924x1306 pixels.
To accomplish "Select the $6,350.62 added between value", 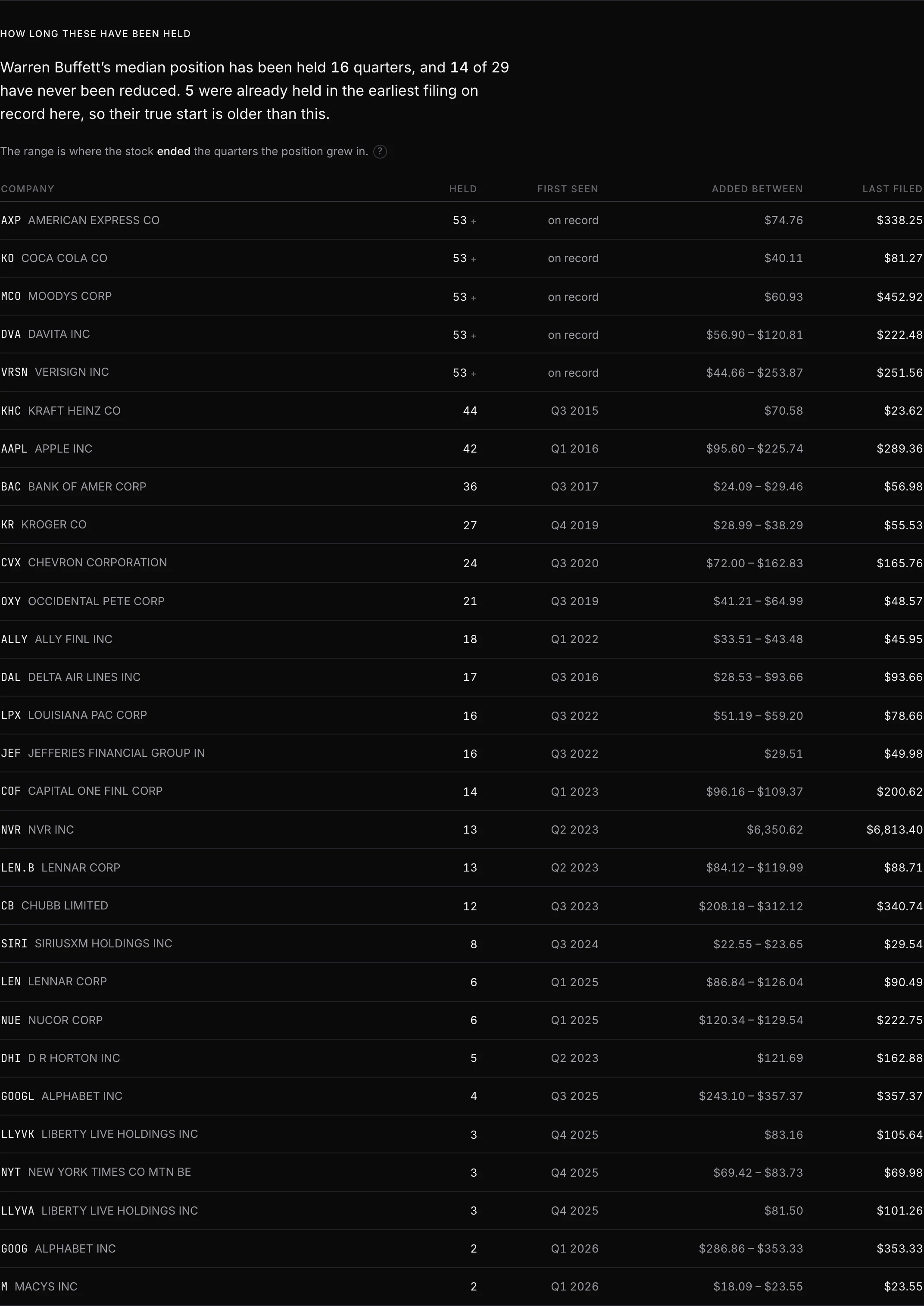I will tap(775, 830).
